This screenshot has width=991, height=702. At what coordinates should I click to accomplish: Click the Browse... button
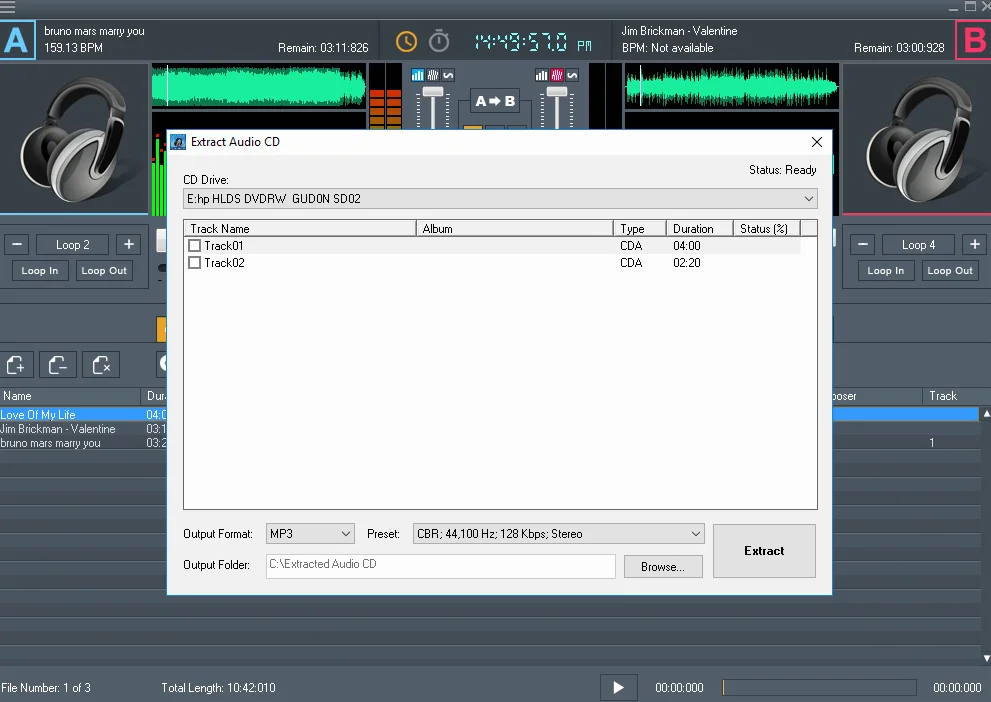coord(663,567)
